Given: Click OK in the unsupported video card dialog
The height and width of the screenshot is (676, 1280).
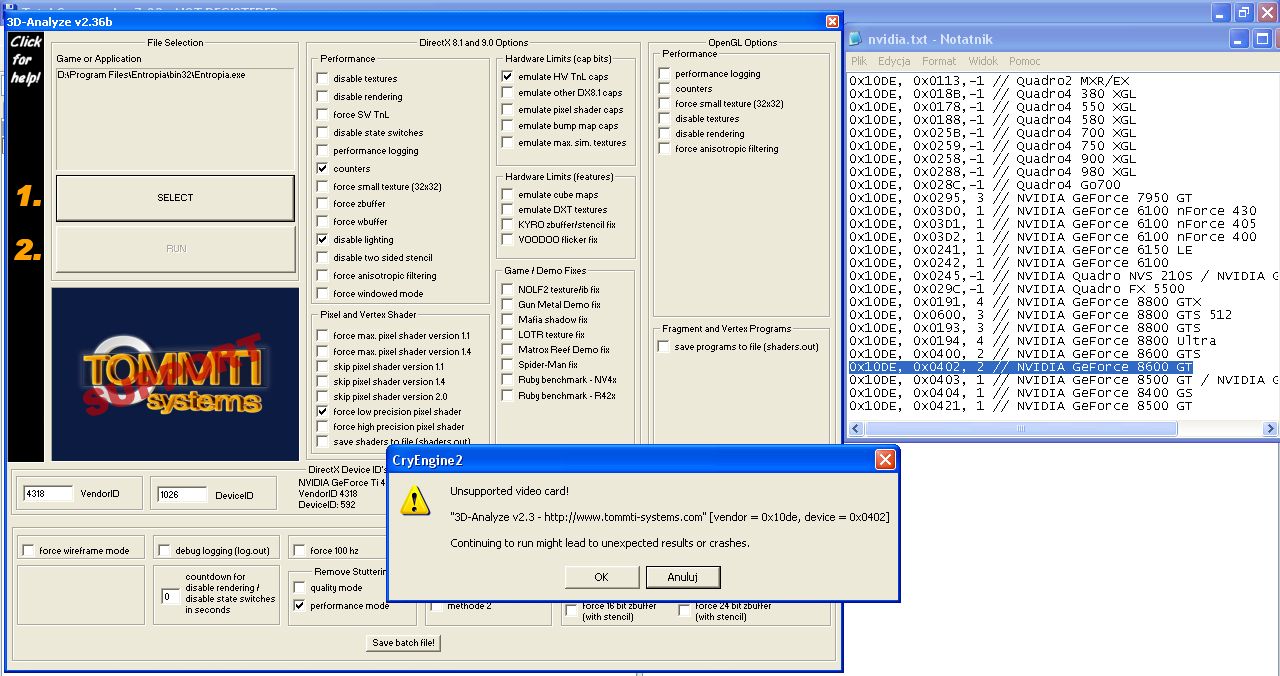Looking at the screenshot, I should point(601,577).
